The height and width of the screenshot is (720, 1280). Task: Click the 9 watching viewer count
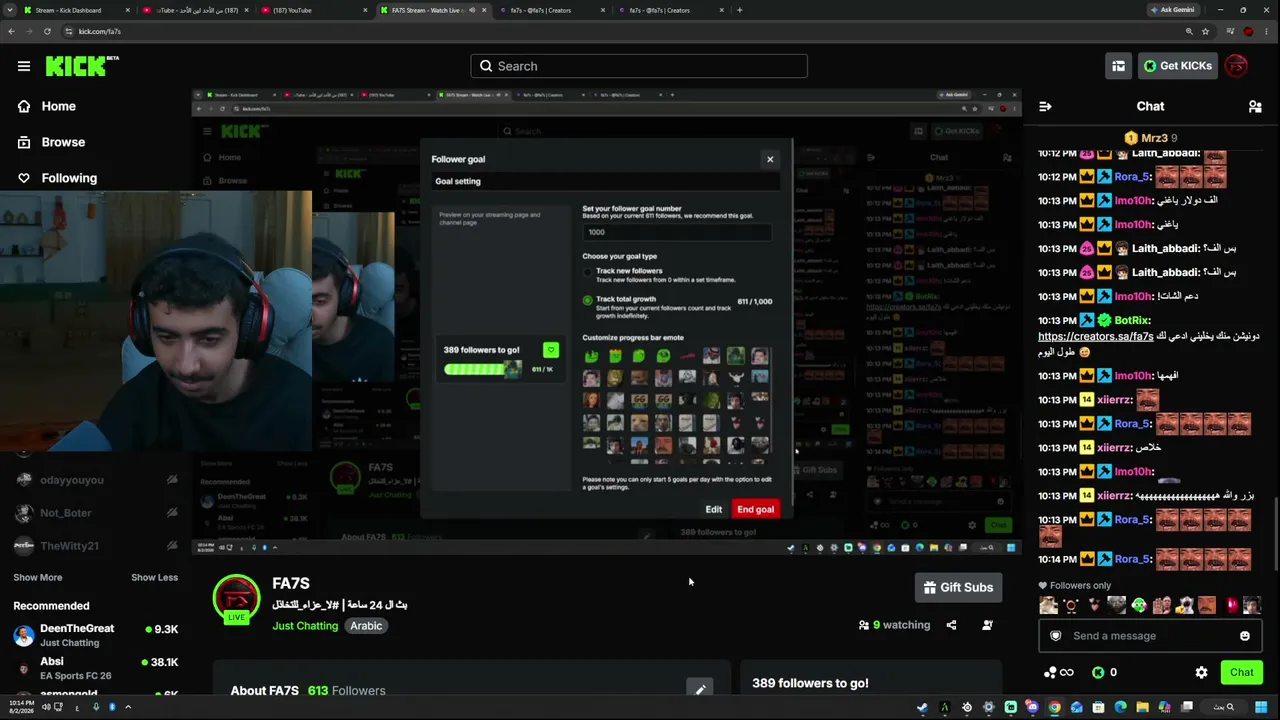click(x=894, y=625)
